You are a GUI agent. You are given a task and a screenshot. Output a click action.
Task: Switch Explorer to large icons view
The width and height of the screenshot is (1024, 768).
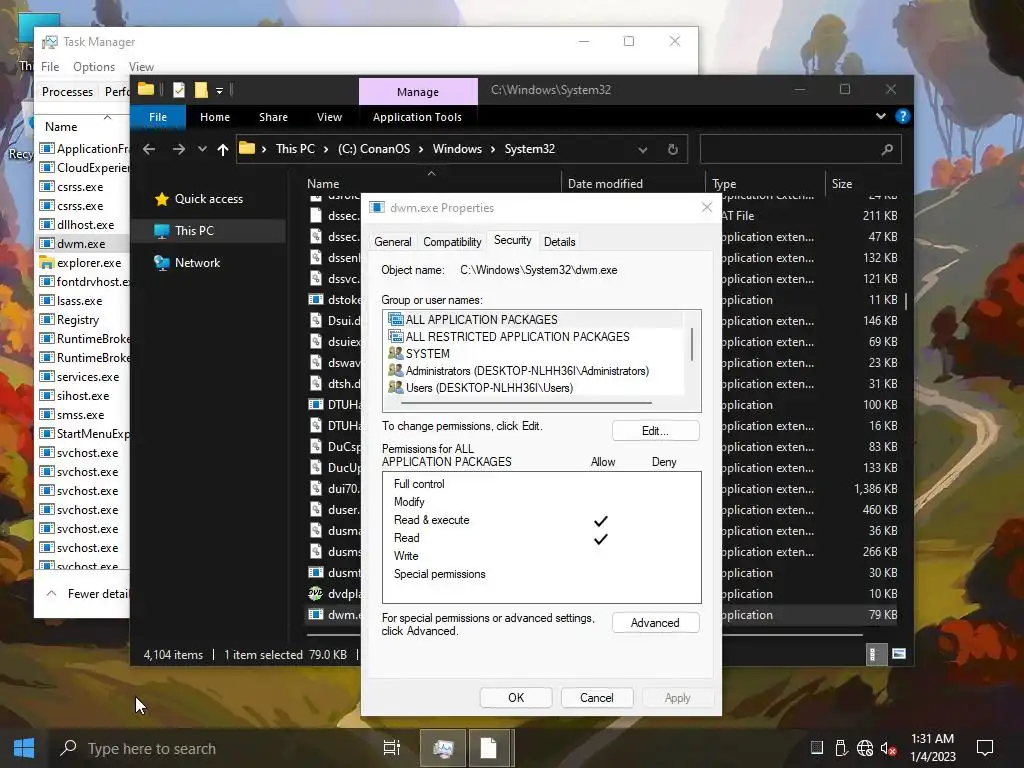pos(899,654)
